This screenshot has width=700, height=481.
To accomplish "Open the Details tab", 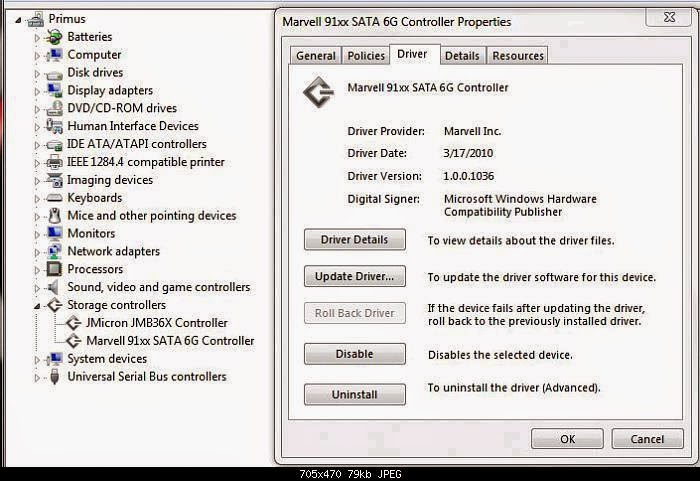I will pyautogui.click(x=462, y=56).
